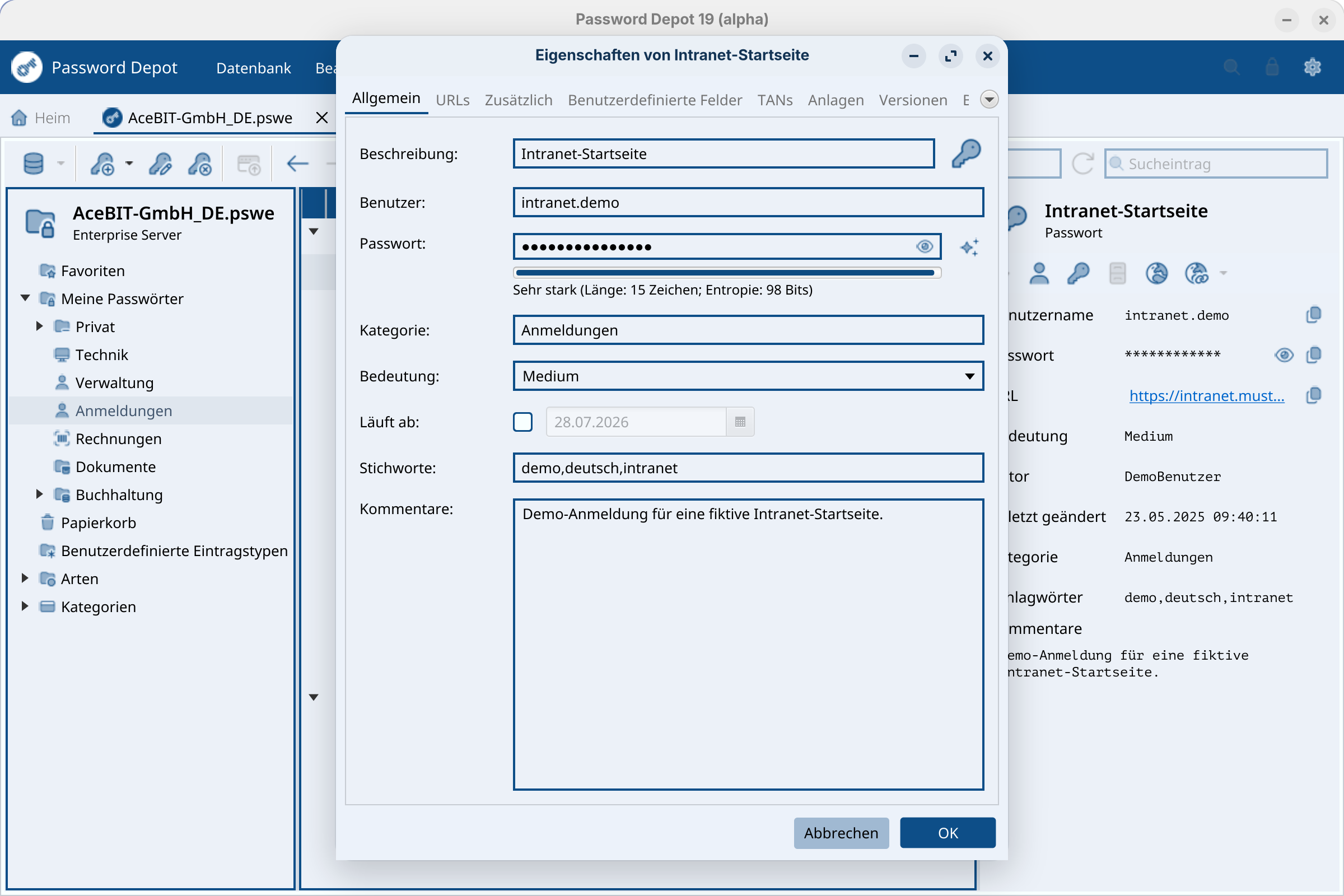The width and height of the screenshot is (1344, 896).
Task: Click the lock icon in top bar
Action: pyautogui.click(x=1272, y=67)
